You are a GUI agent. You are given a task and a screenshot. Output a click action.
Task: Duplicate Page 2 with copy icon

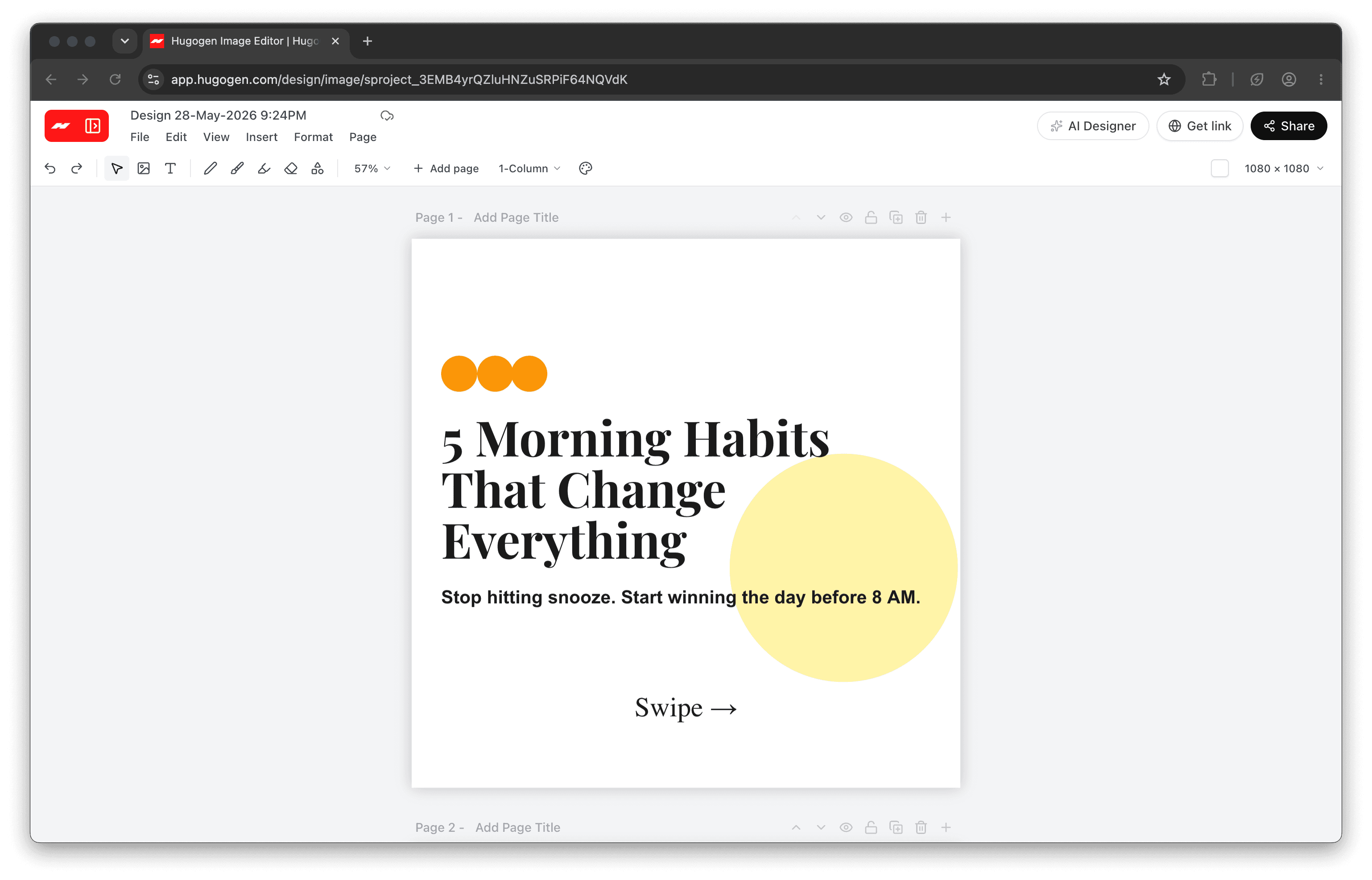pos(896,827)
